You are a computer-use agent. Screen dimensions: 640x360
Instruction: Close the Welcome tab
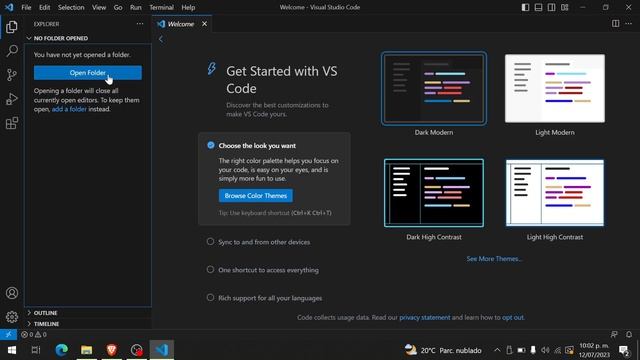(204, 24)
